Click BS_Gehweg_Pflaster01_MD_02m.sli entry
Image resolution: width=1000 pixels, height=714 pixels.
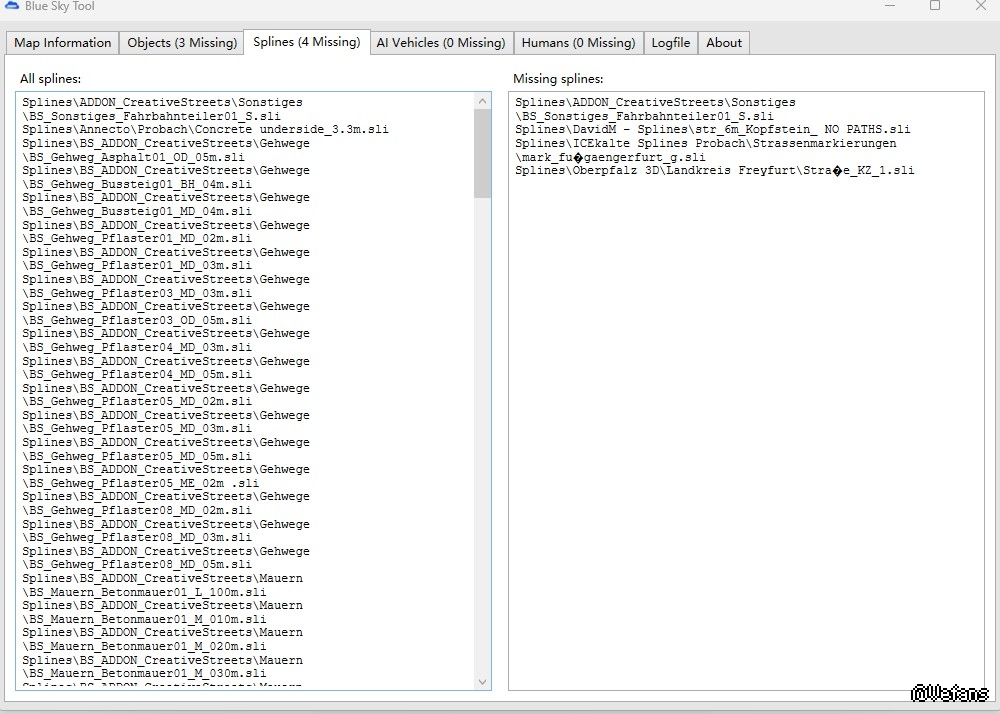click(x=137, y=238)
